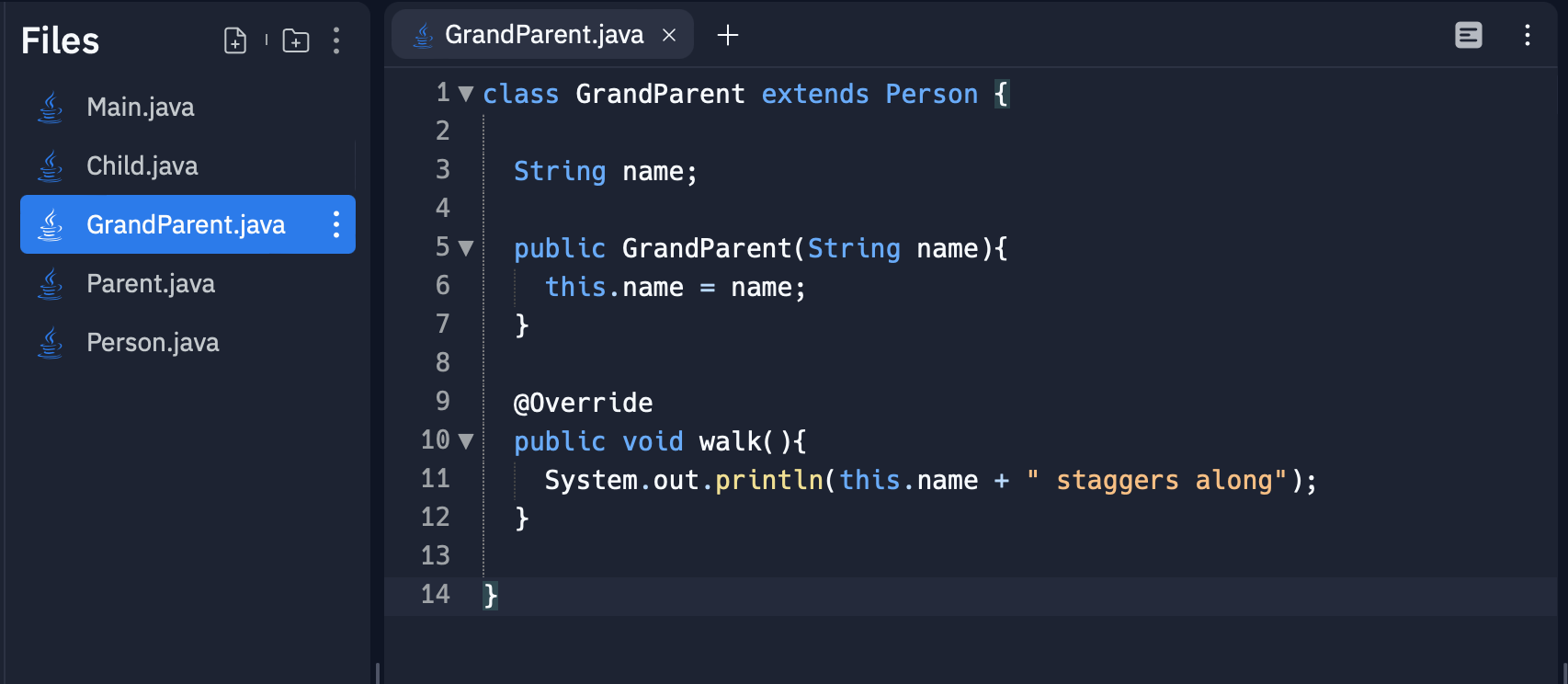Screen dimensions: 1568x684
Task: Click the closing brace on line 12
Action: point(522,519)
